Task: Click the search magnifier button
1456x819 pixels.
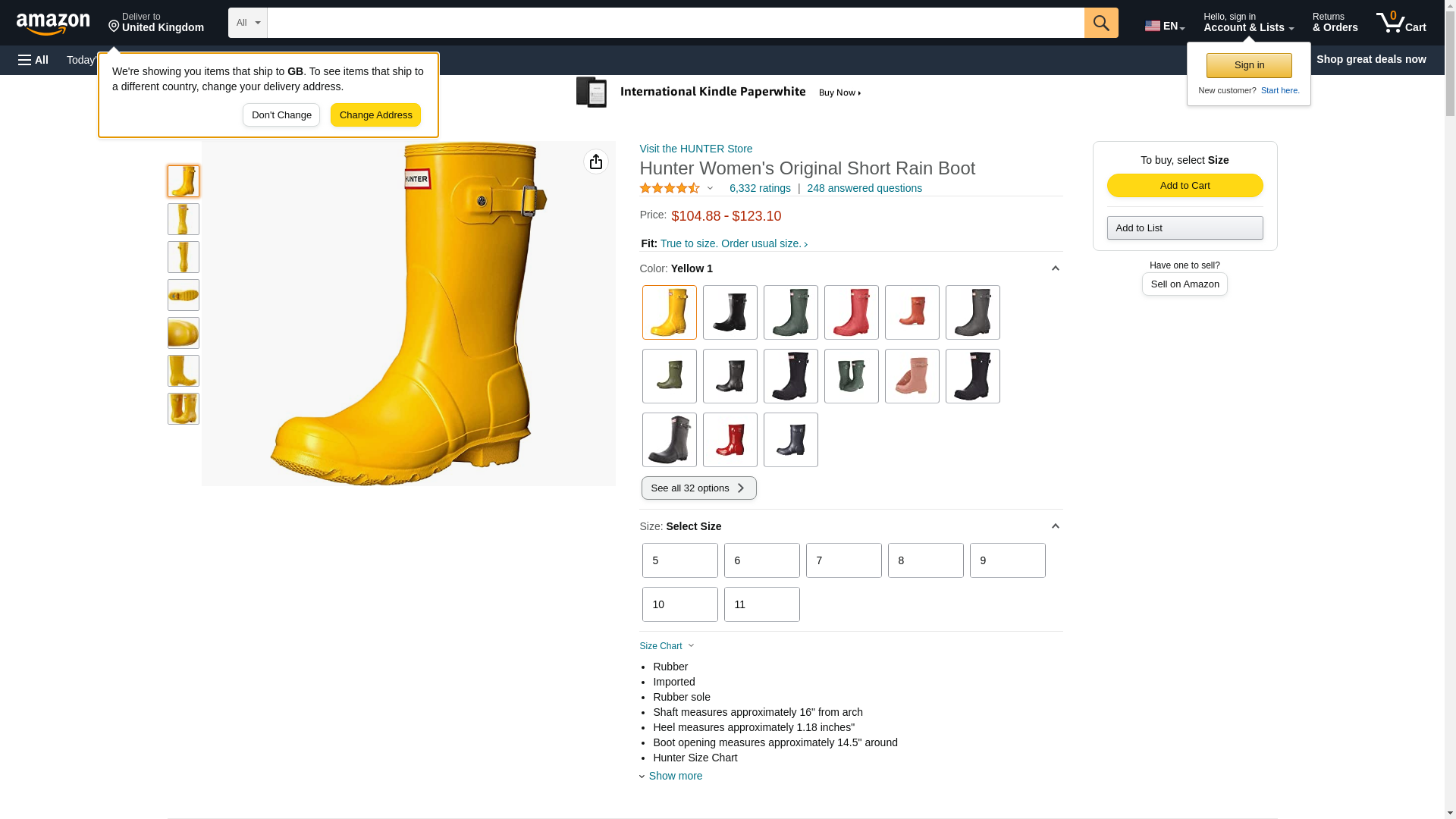Action: click(x=1100, y=23)
